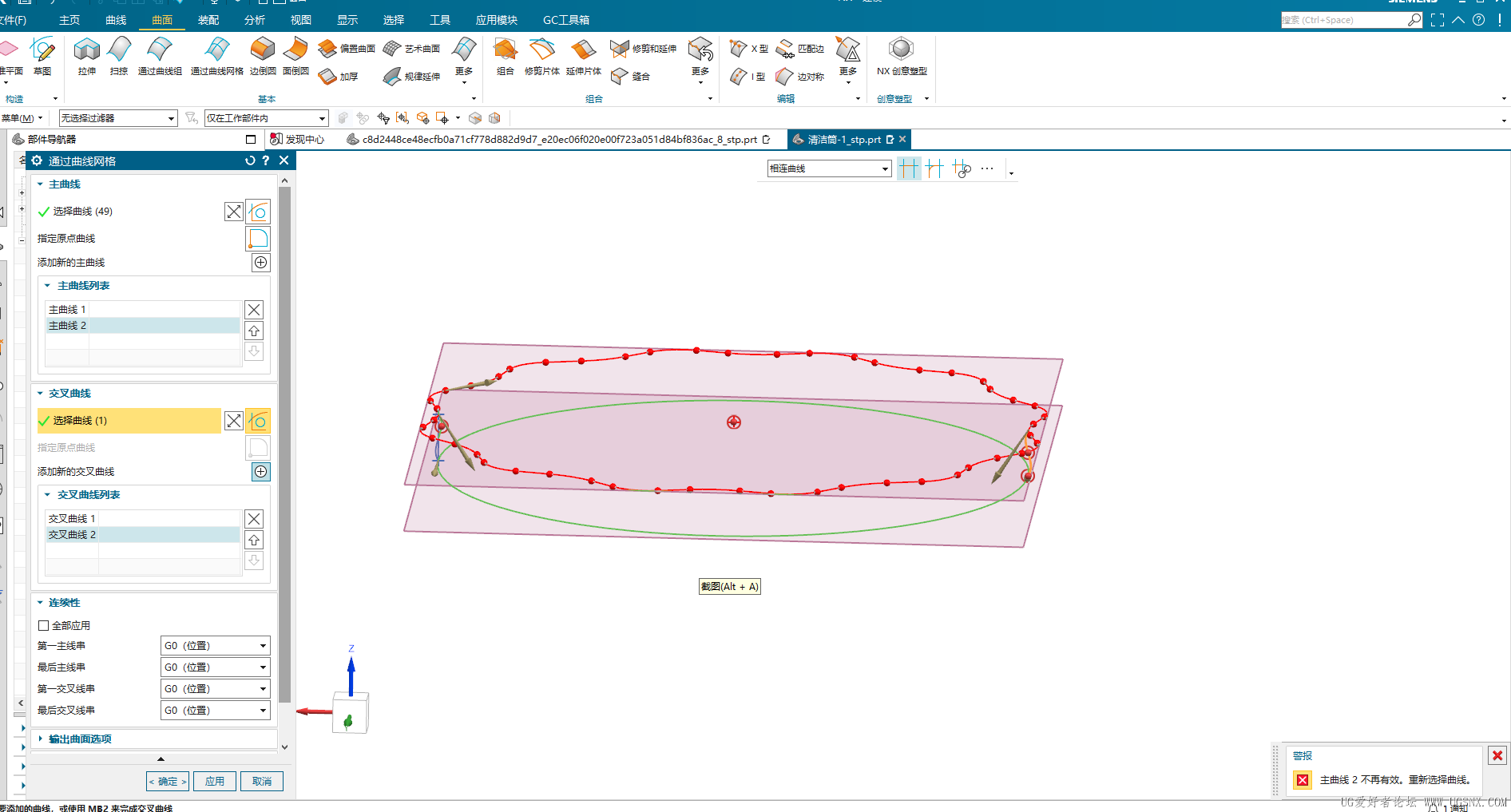Open the I 型 I-form tool

(x=748, y=77)
